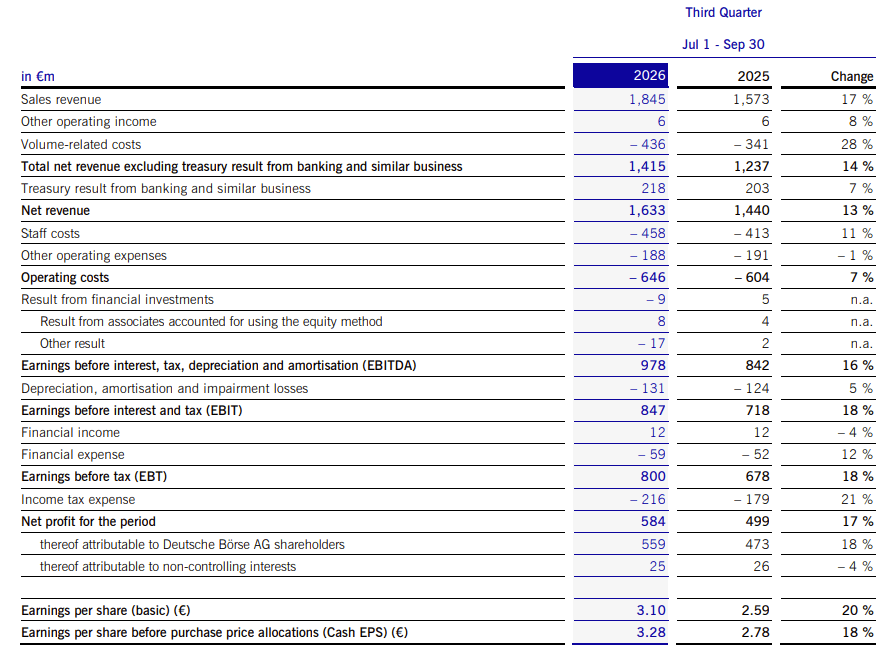The width and height of the screenshot is (882, 654).
Task: Click the 'Net profit for the period' label
Action: [x=88, y=521]
